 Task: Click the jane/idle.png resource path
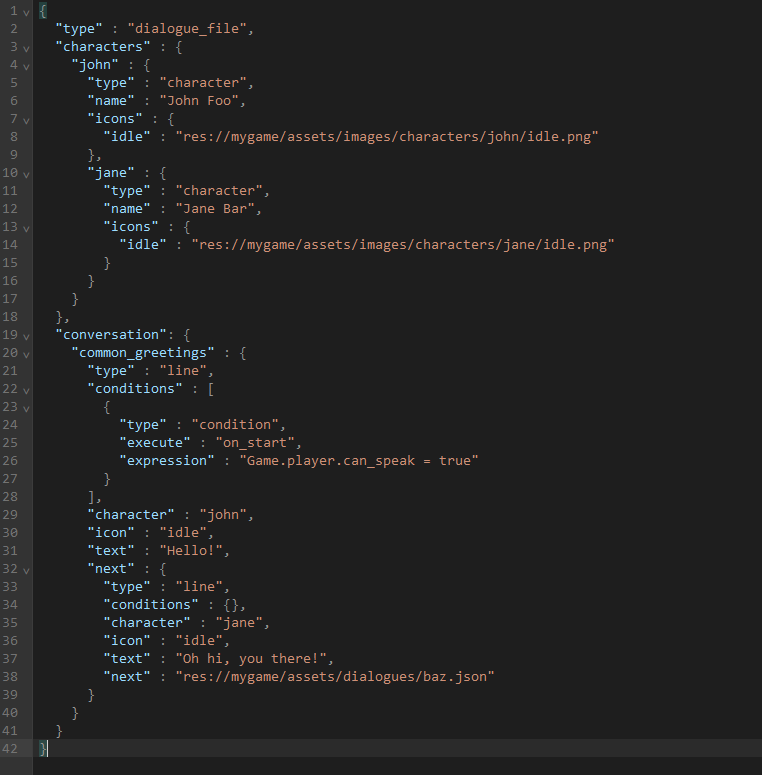click(x=403, y=245)
